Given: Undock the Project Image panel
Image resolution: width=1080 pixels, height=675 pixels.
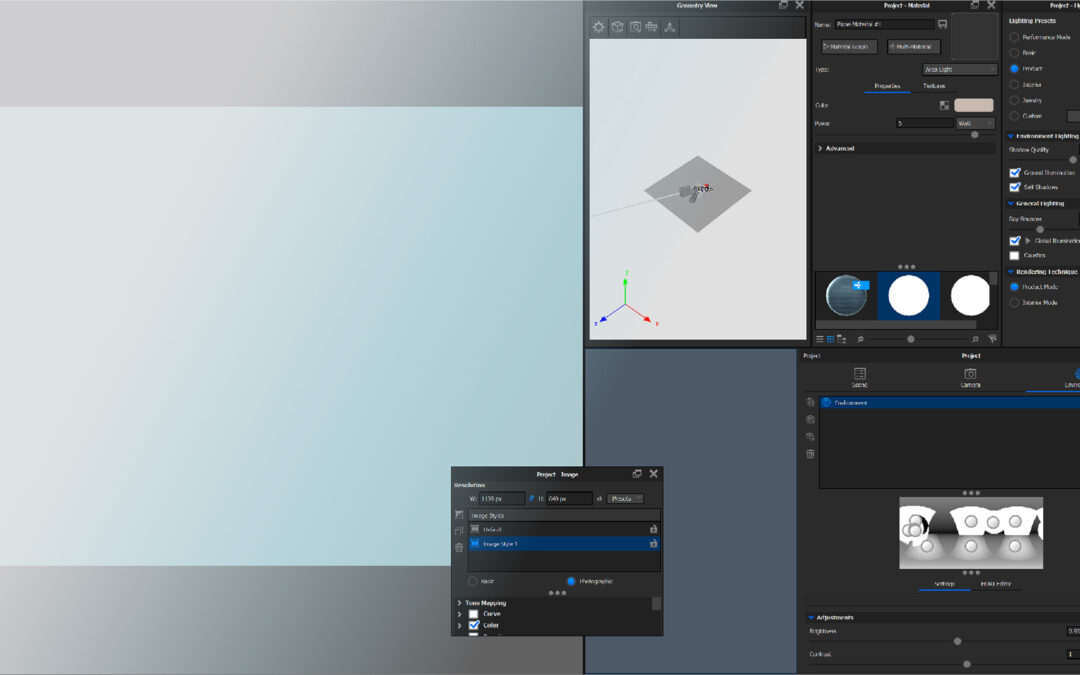Looking at the screenshot, I should pyautogui.click(x=636, y=474).
